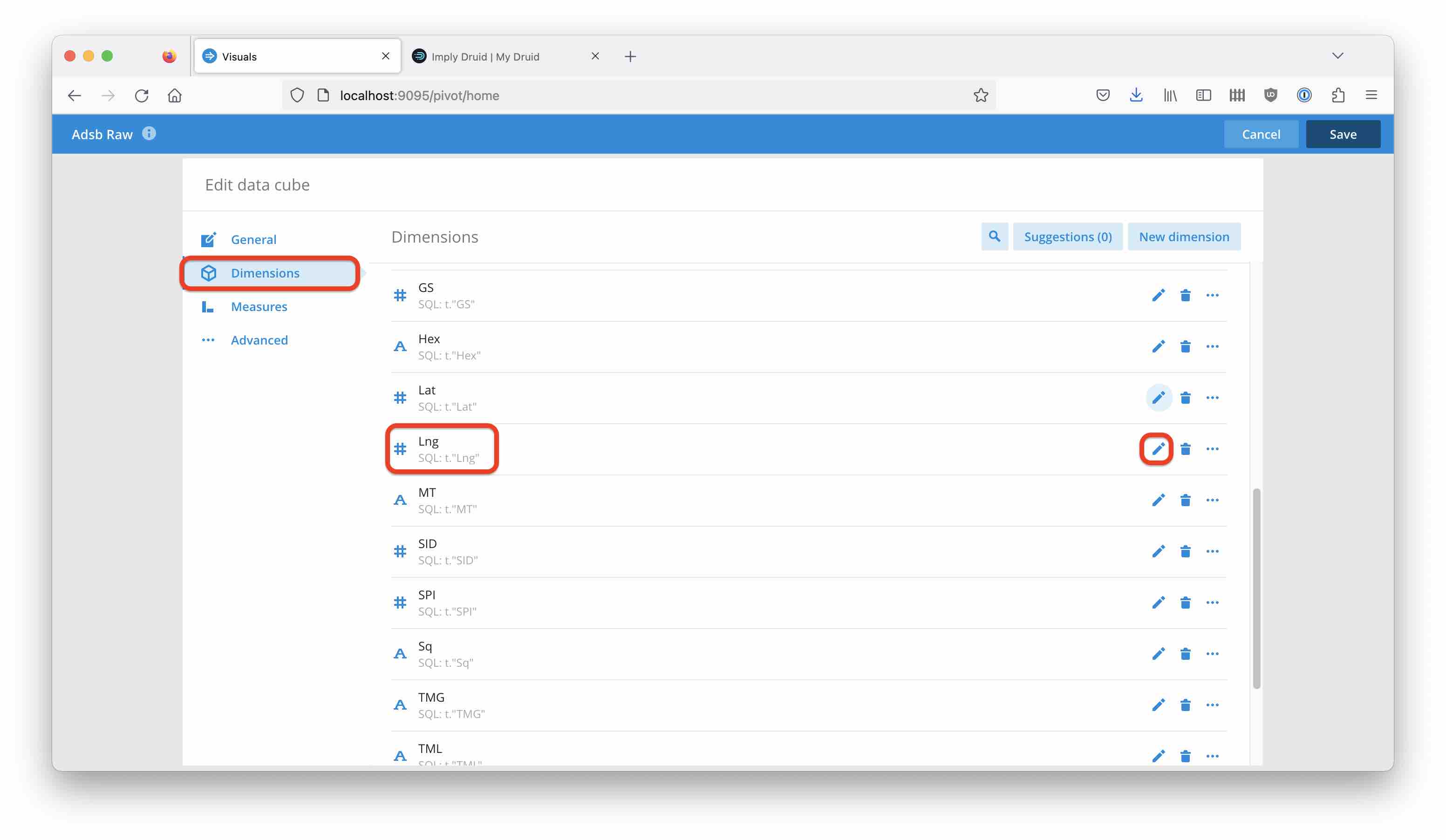Click the dimensions list vertical scrollbar
1446x840 pixels.
1256,588
